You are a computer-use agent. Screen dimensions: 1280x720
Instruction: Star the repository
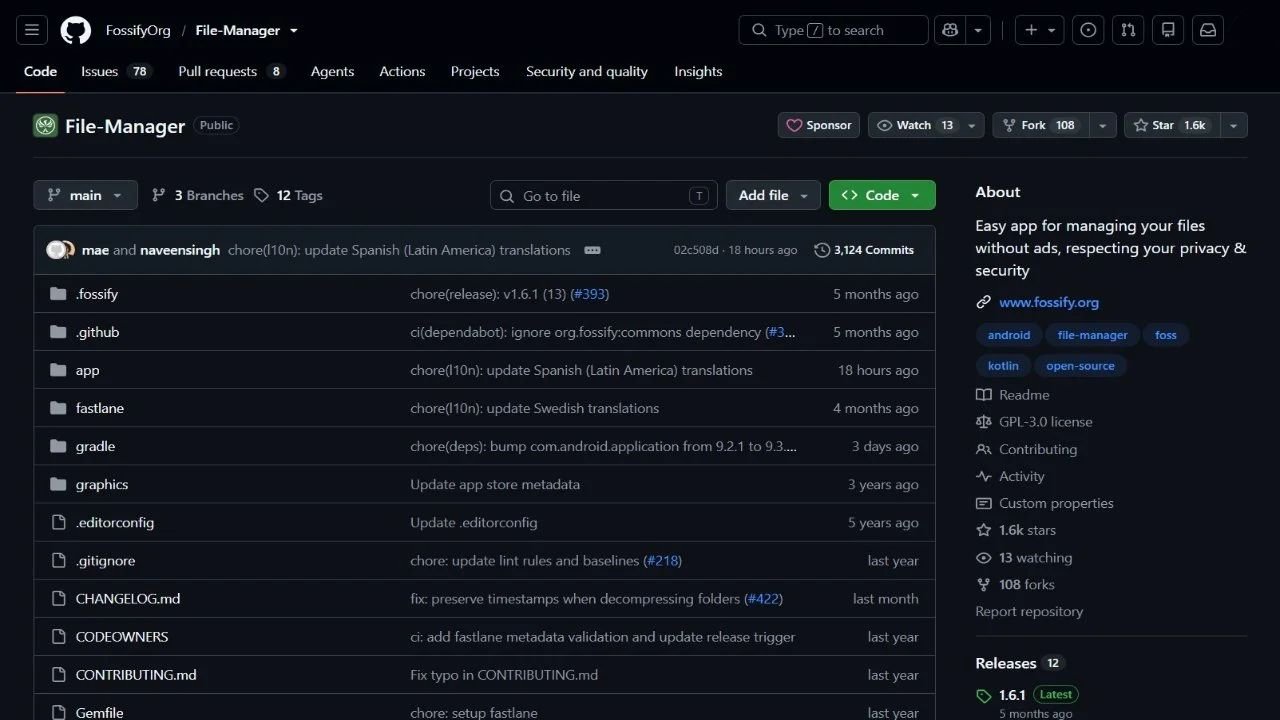click(x=1172, y=125)
